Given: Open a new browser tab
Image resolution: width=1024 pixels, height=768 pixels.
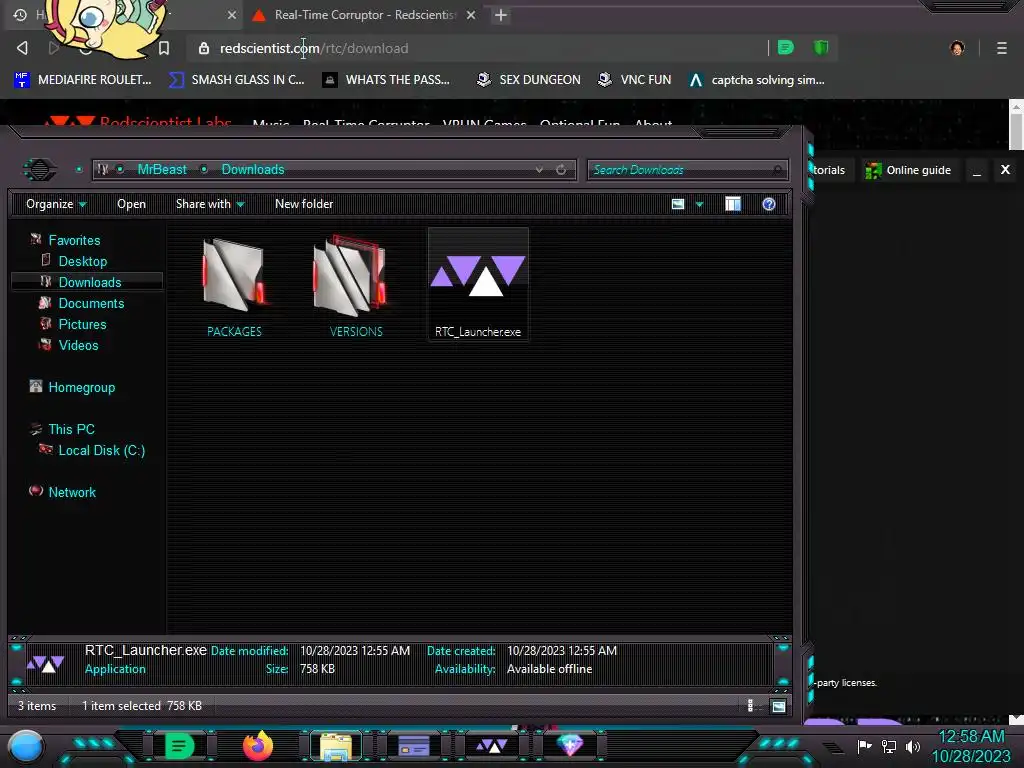Looking at the screenshot, I should [x=501, y=15].
